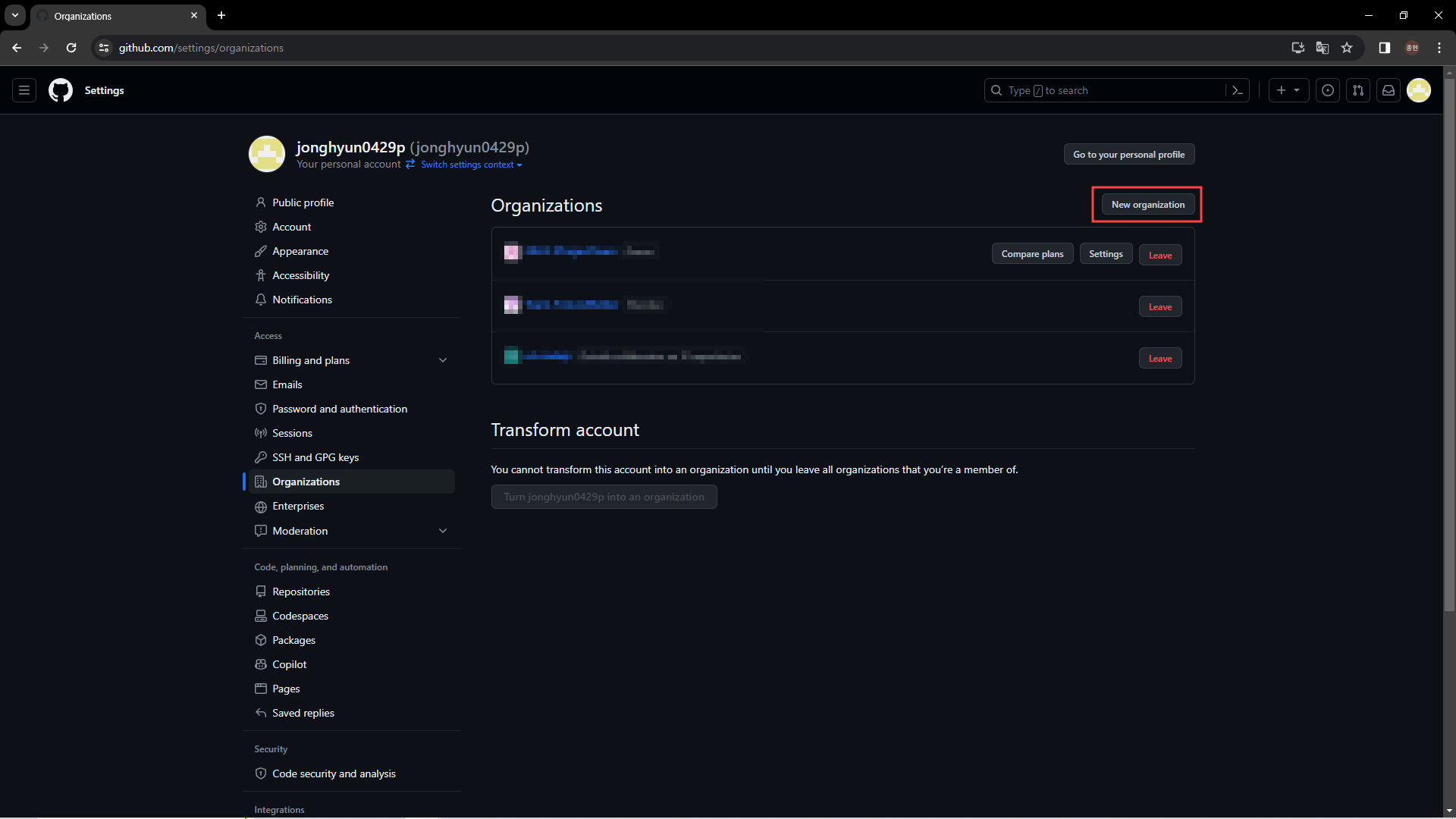This screenshot has height=819, width=1456.
Task: Open Chrome side panel icon
Action: [x=1385, y=48]
